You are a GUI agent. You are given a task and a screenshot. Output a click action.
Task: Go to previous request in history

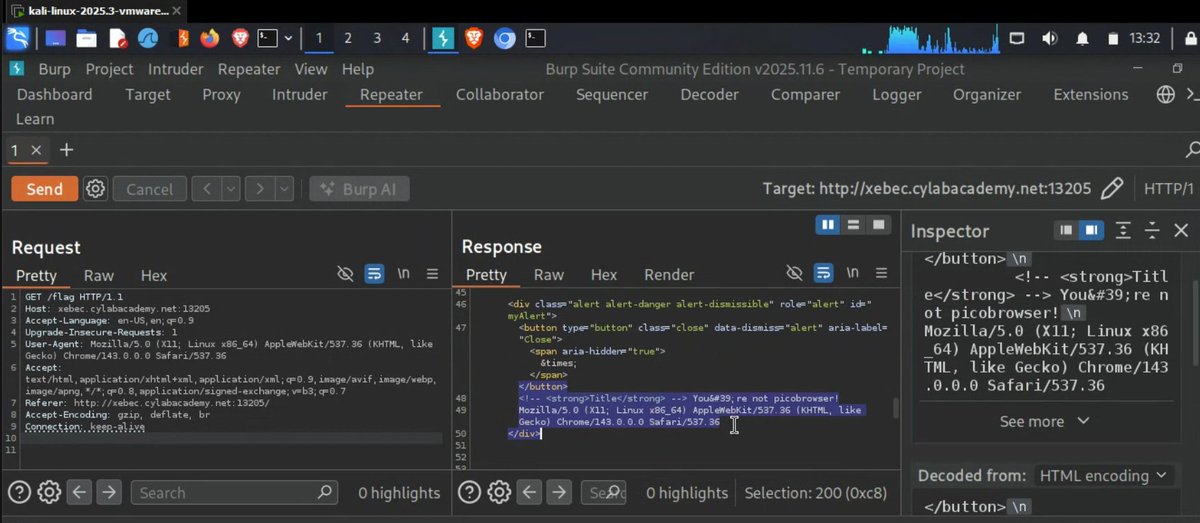[x=206, y=189]
